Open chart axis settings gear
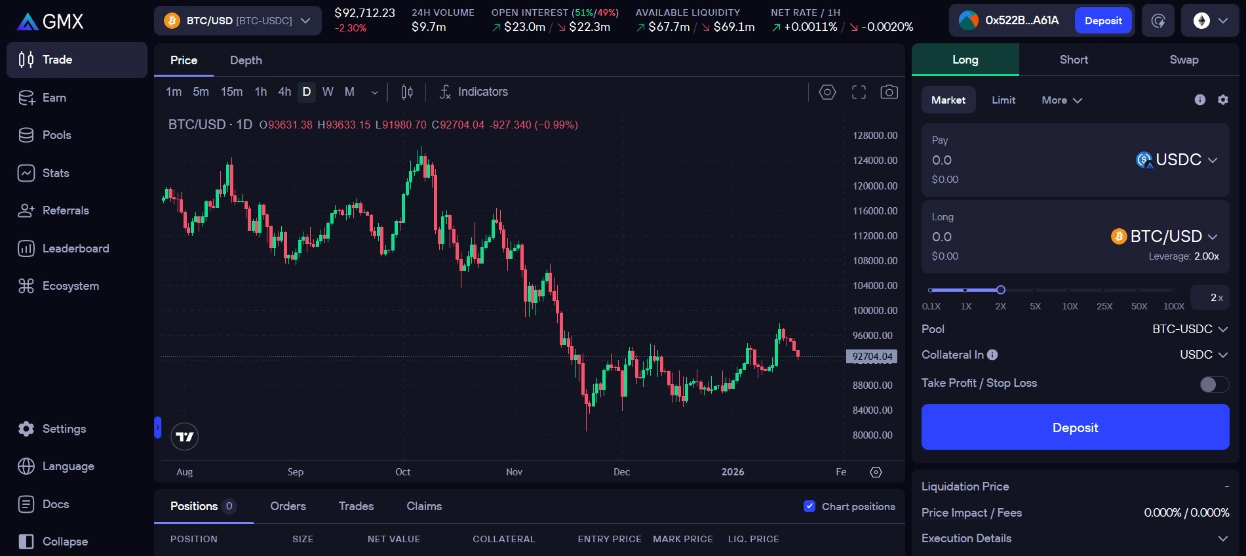Image resolution: width=1246 pixels, height=556 pixels. click(876, 472)
